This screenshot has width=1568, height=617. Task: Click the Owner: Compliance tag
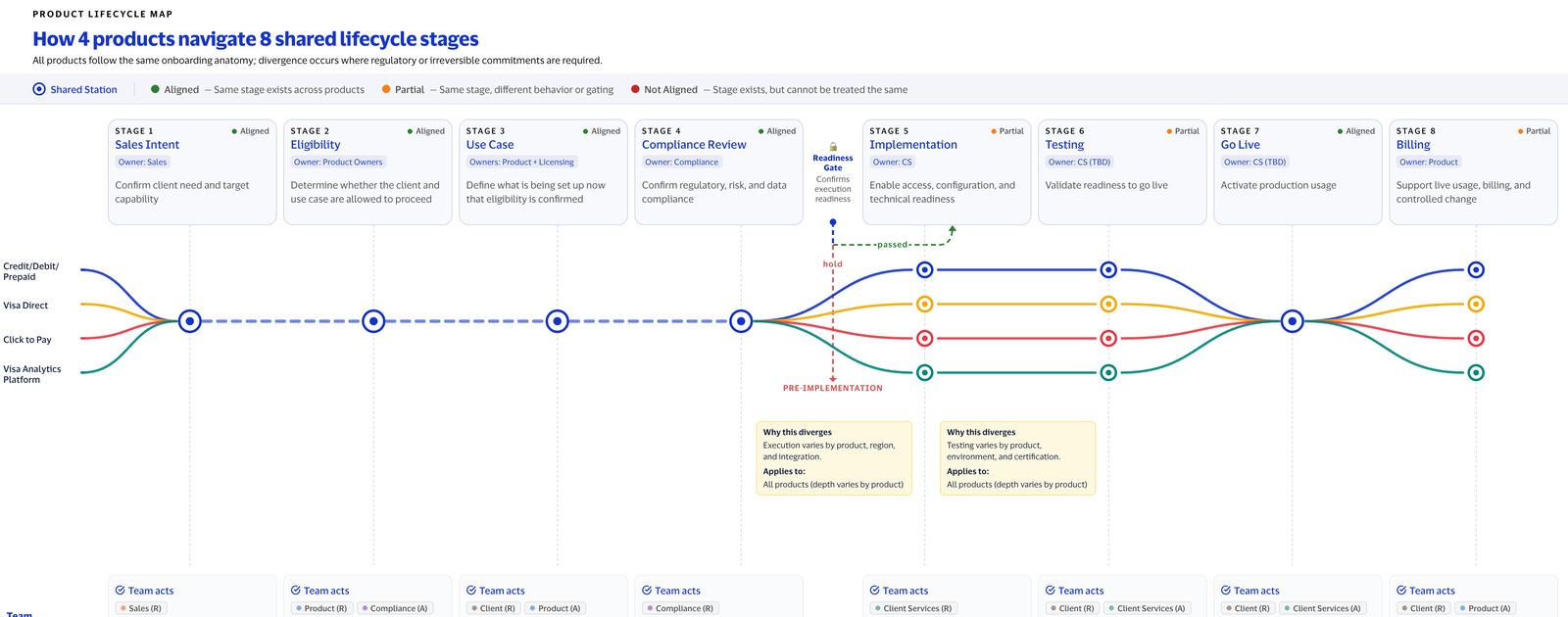pyautogui.click(x=682, y=163)
